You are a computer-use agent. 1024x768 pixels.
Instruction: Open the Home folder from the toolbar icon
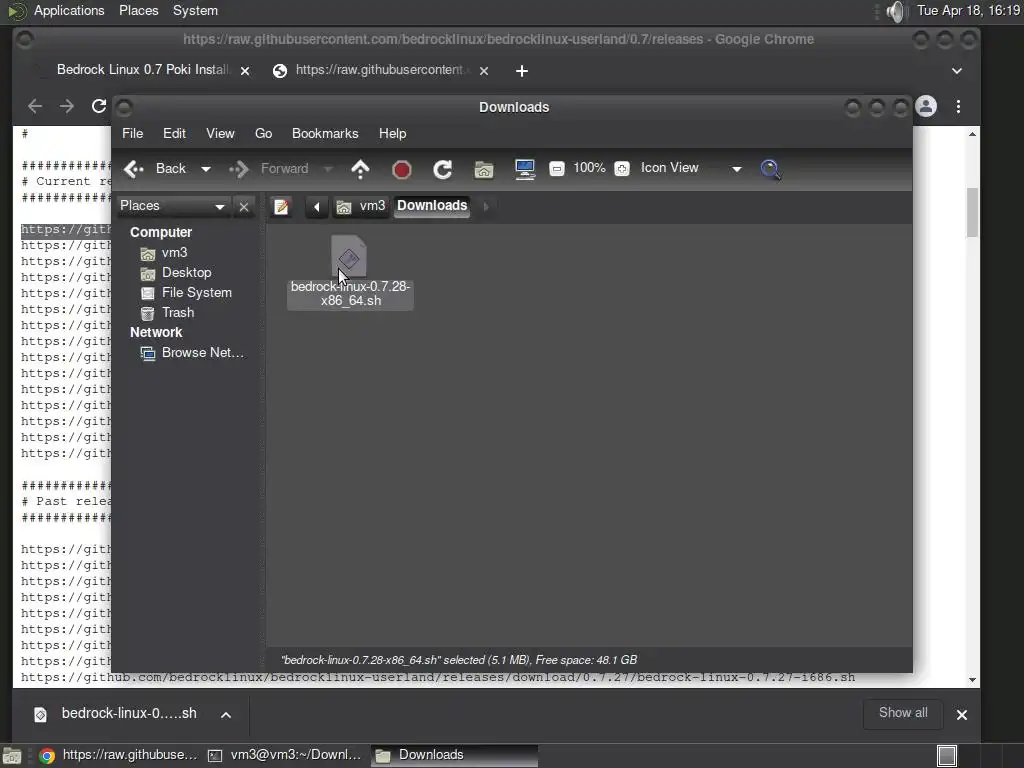click(x=484, y=170)
